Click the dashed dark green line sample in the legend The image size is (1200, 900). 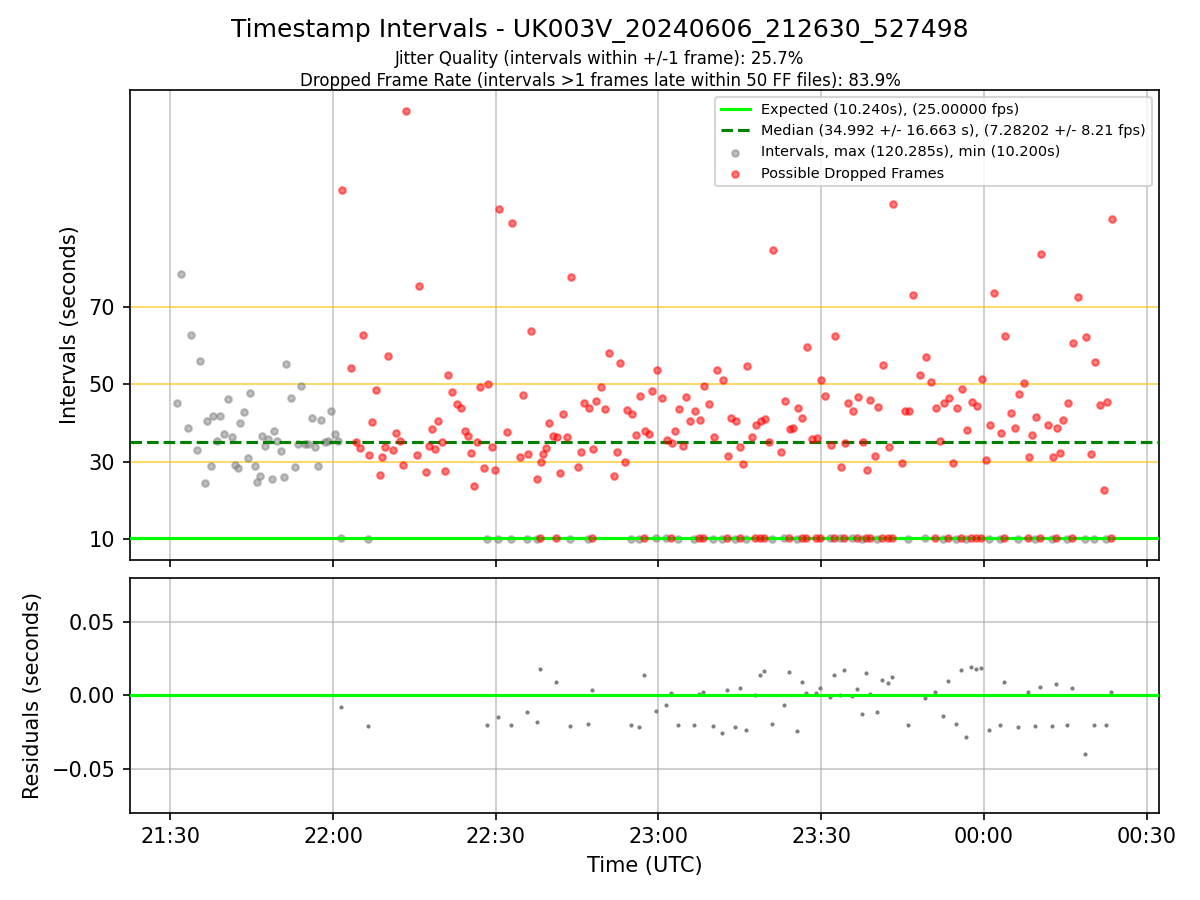pos(735,130)
